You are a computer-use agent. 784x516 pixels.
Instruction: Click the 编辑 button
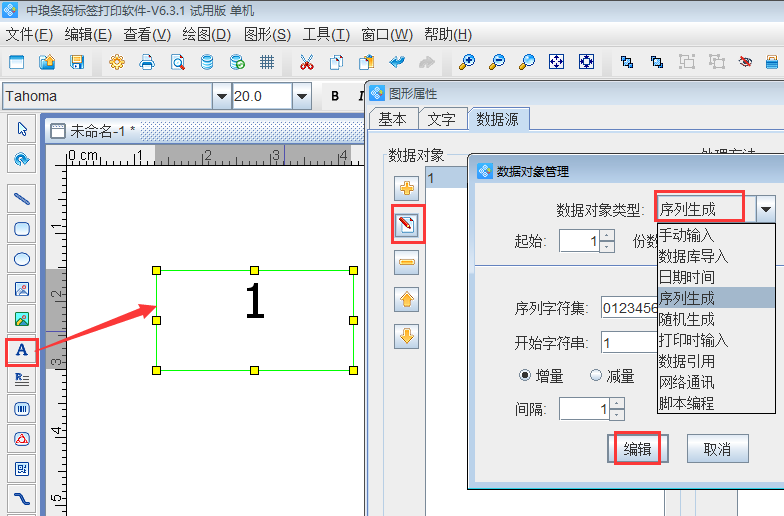click(637, 449)
